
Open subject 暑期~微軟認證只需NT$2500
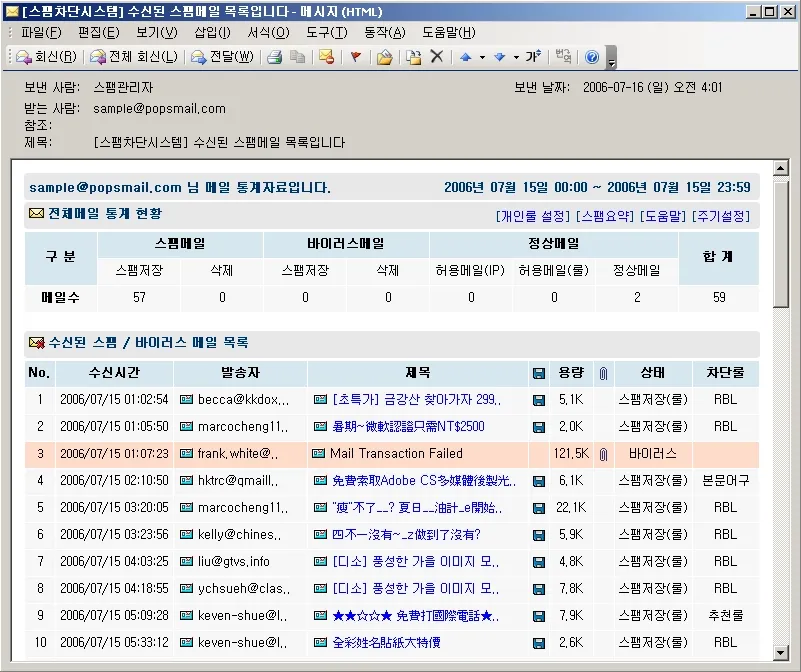408,427
